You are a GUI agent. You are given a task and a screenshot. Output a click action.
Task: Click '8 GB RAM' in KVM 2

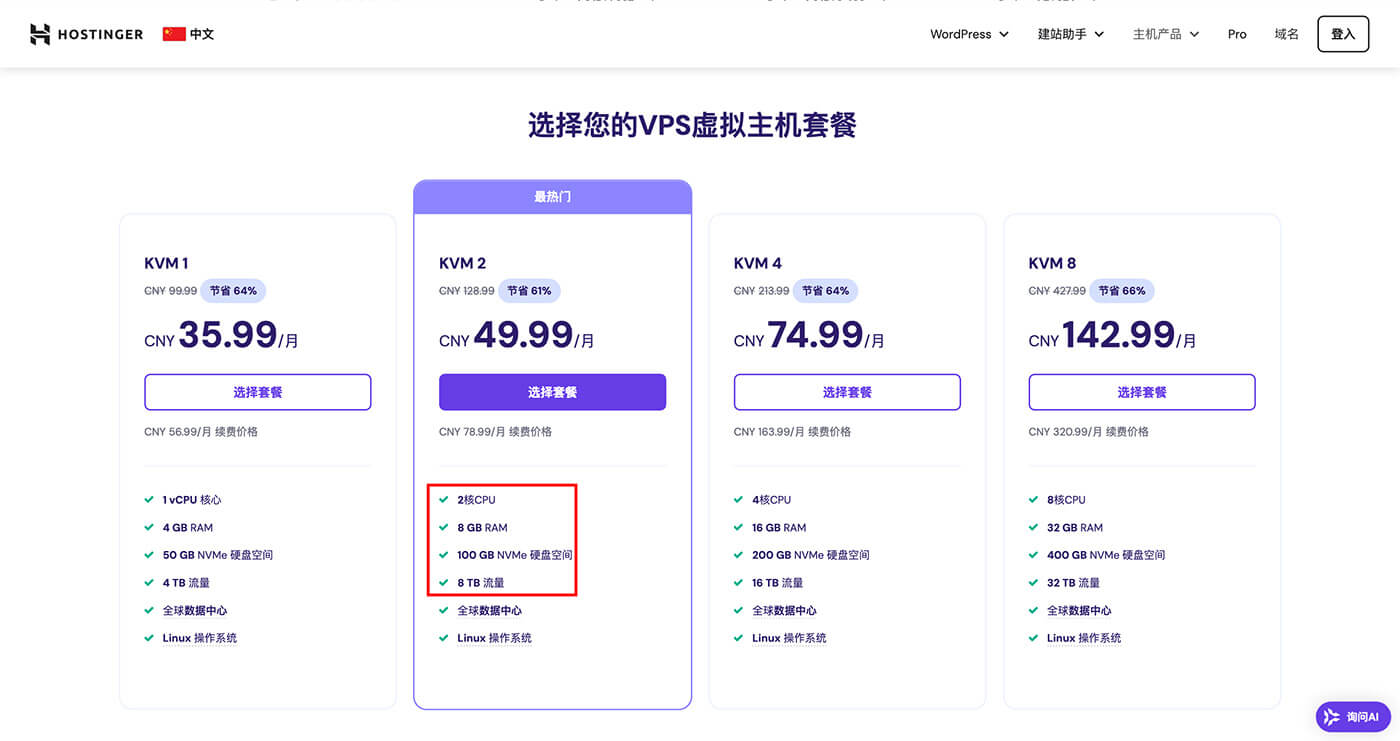pos(482,527)
